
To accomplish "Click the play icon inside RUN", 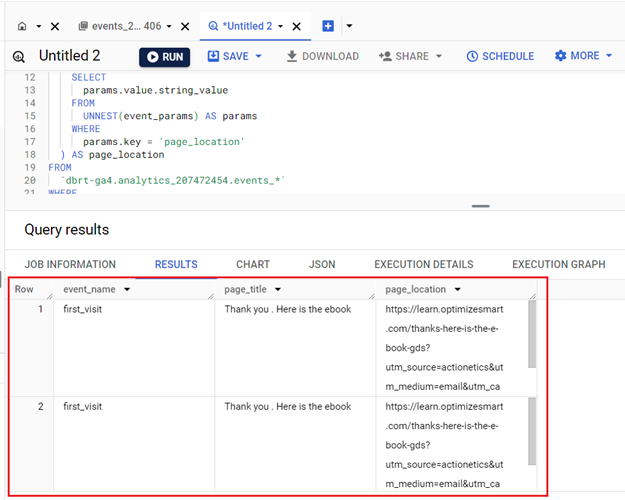I will (152, 57).
